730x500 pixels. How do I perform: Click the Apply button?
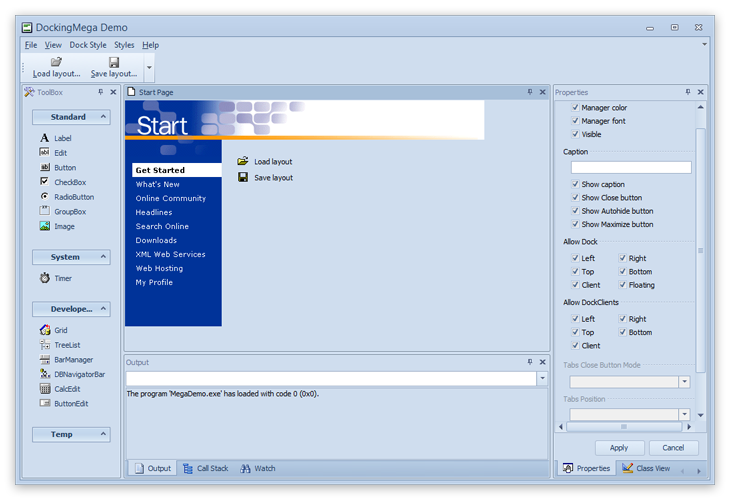pyautogui.click(x=619, y=448)
